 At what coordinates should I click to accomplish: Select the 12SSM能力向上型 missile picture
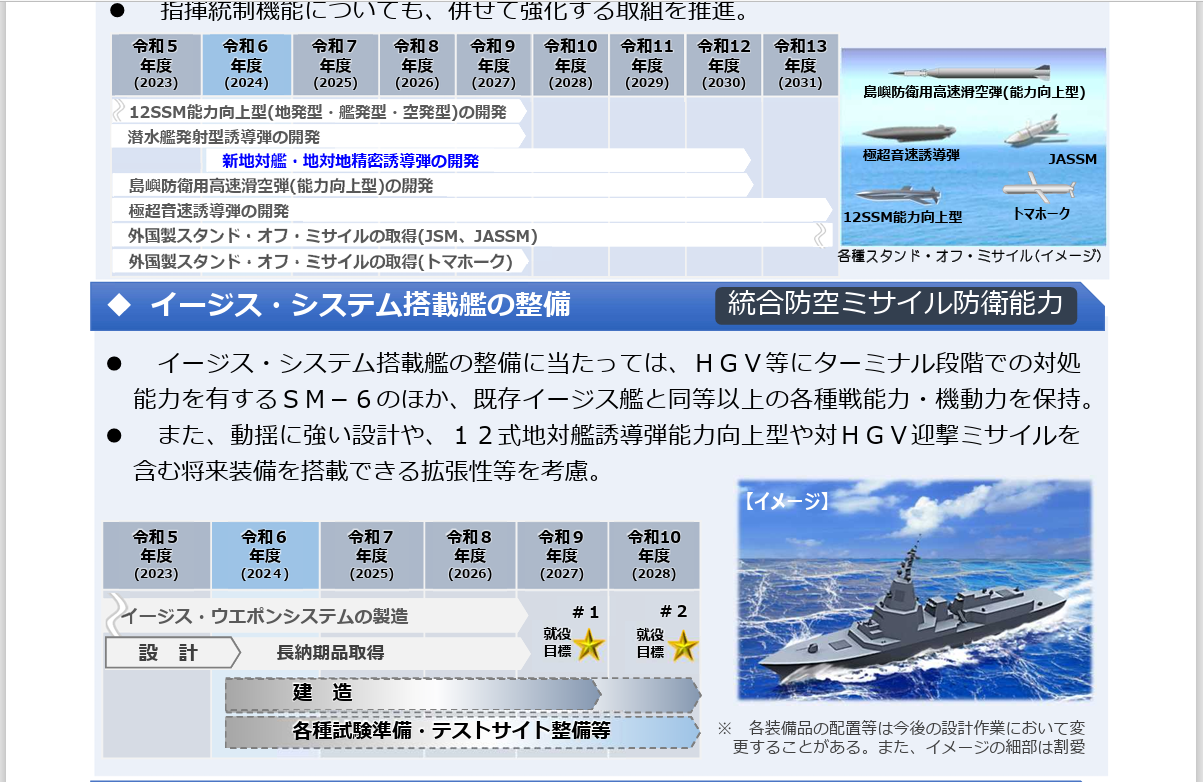(901, 195)
